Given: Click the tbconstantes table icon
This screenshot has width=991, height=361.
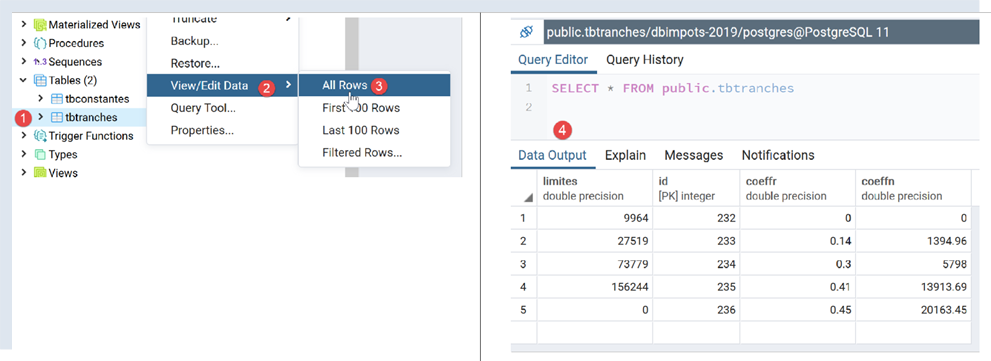Looking at the screenshot, I should click(57, 99).
